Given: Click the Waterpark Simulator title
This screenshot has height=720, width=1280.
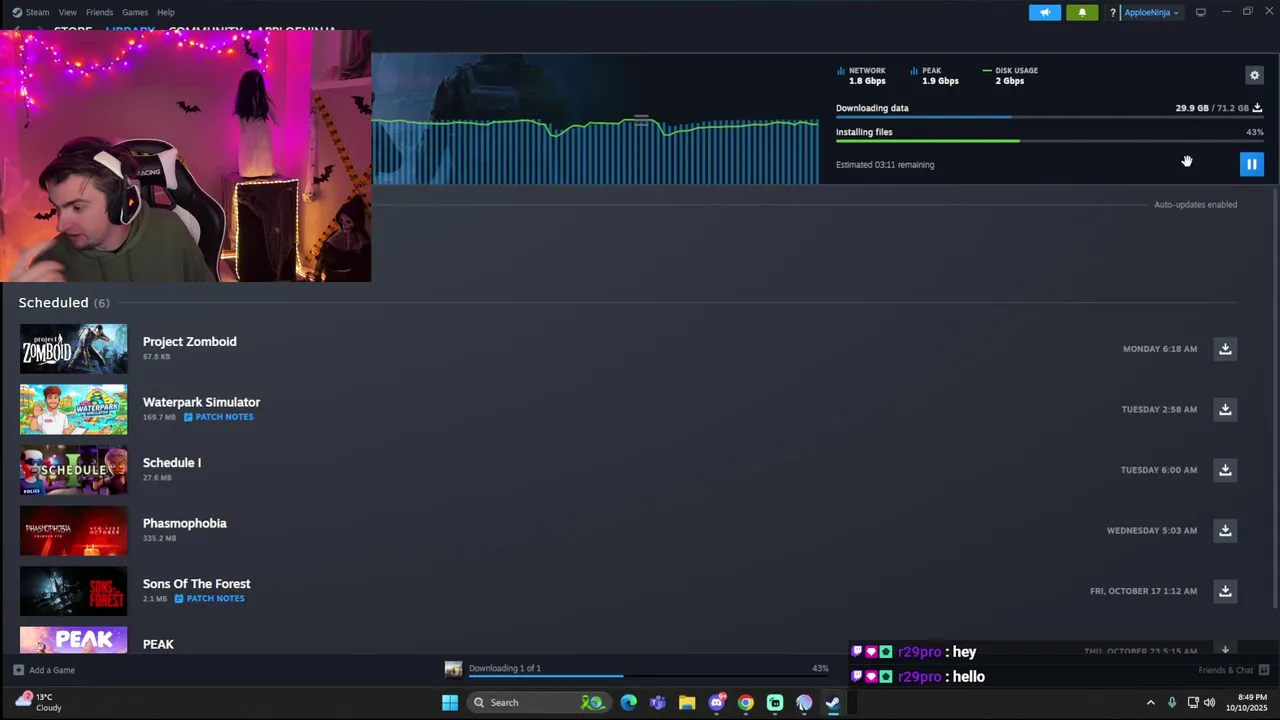Looking at the screenshot, I should (x=201, y=402).
